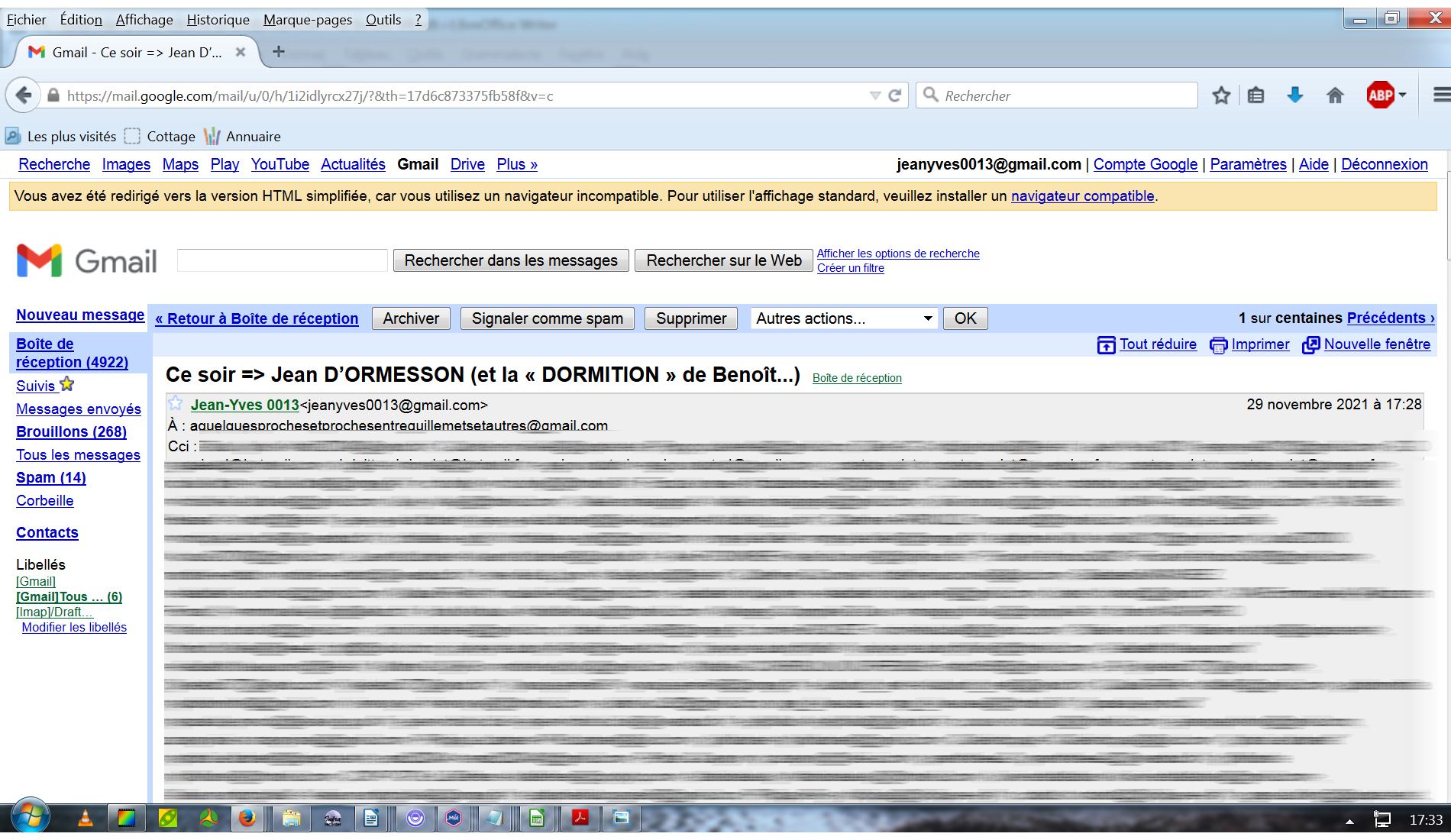Go to the browser home page icon

(x=1335, y=95)
